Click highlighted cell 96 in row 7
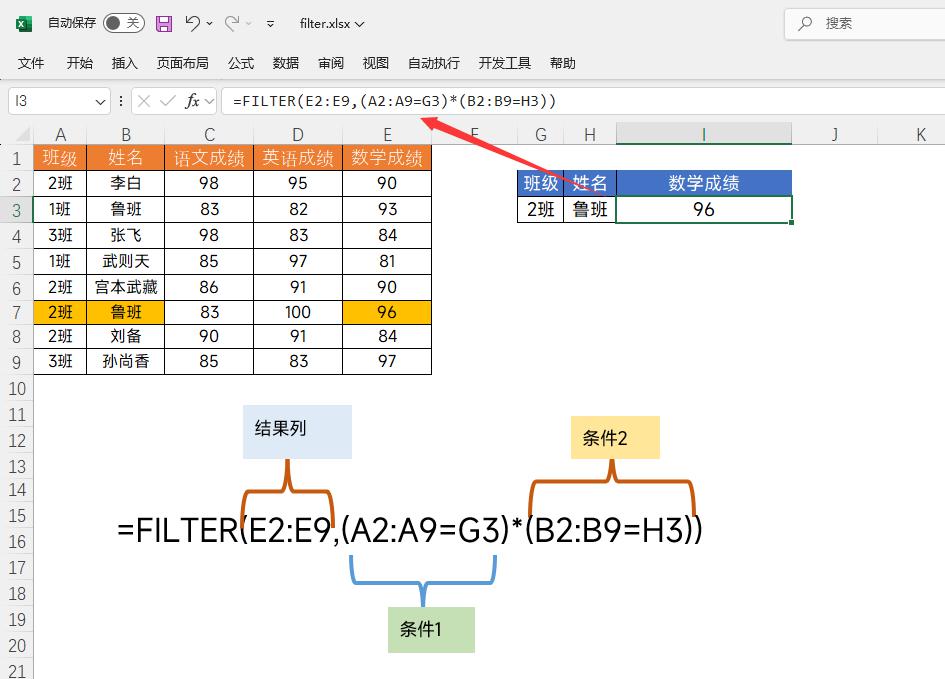Screen dimensions: 945x679 tap(387, 312)
